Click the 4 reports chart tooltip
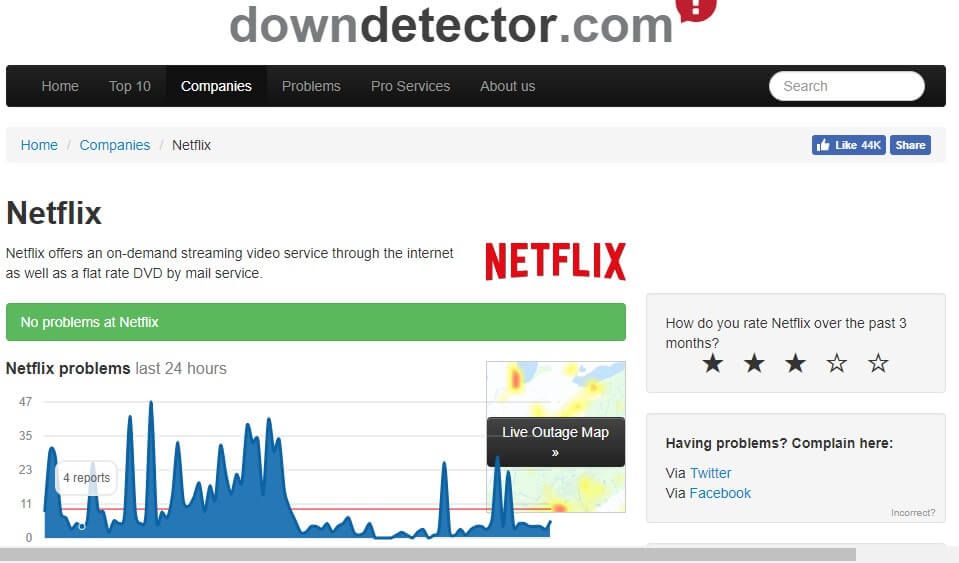 point(87,477)
